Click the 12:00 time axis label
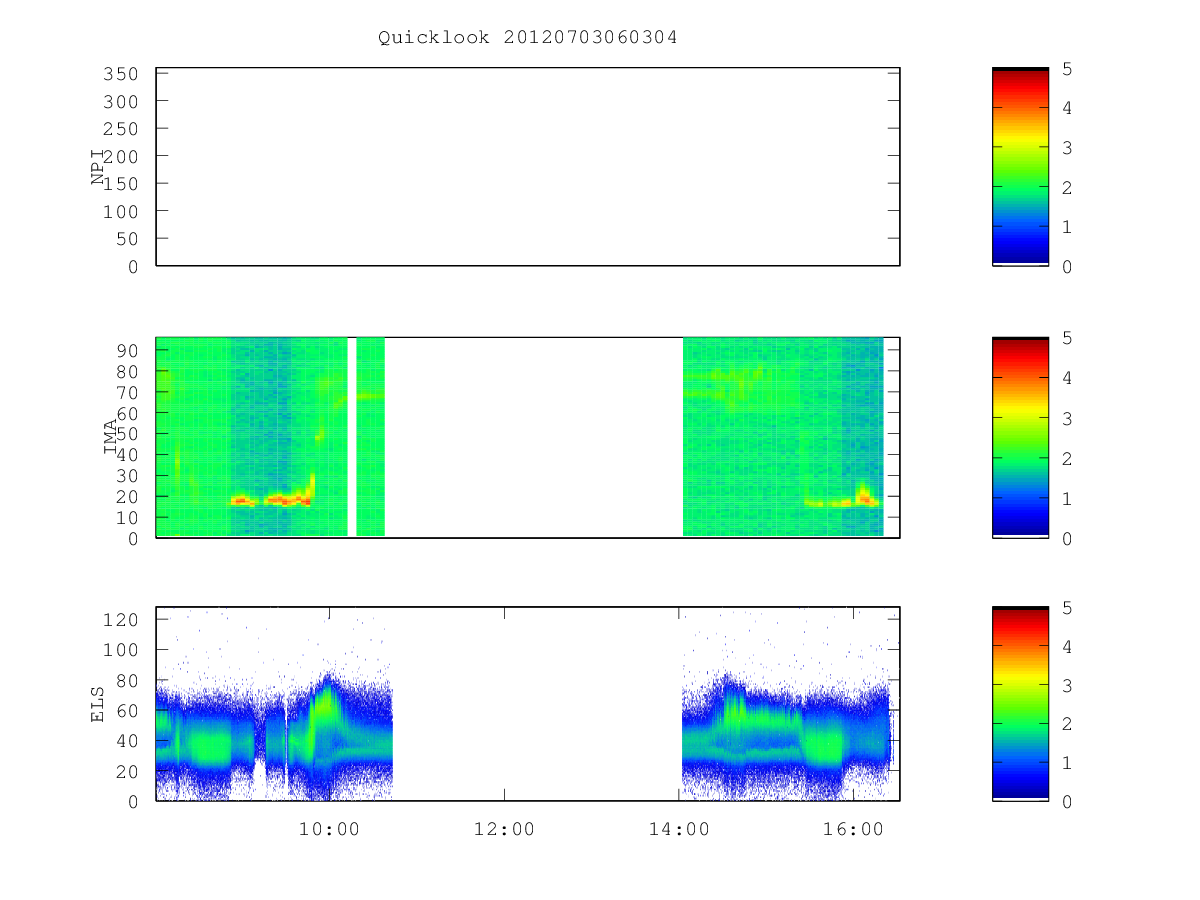This screenshot has width=1200, height=900. [x=504, y=829]
